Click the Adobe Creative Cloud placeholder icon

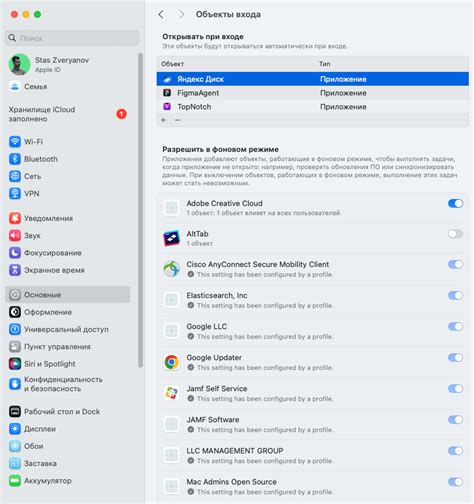coord(171,208)
